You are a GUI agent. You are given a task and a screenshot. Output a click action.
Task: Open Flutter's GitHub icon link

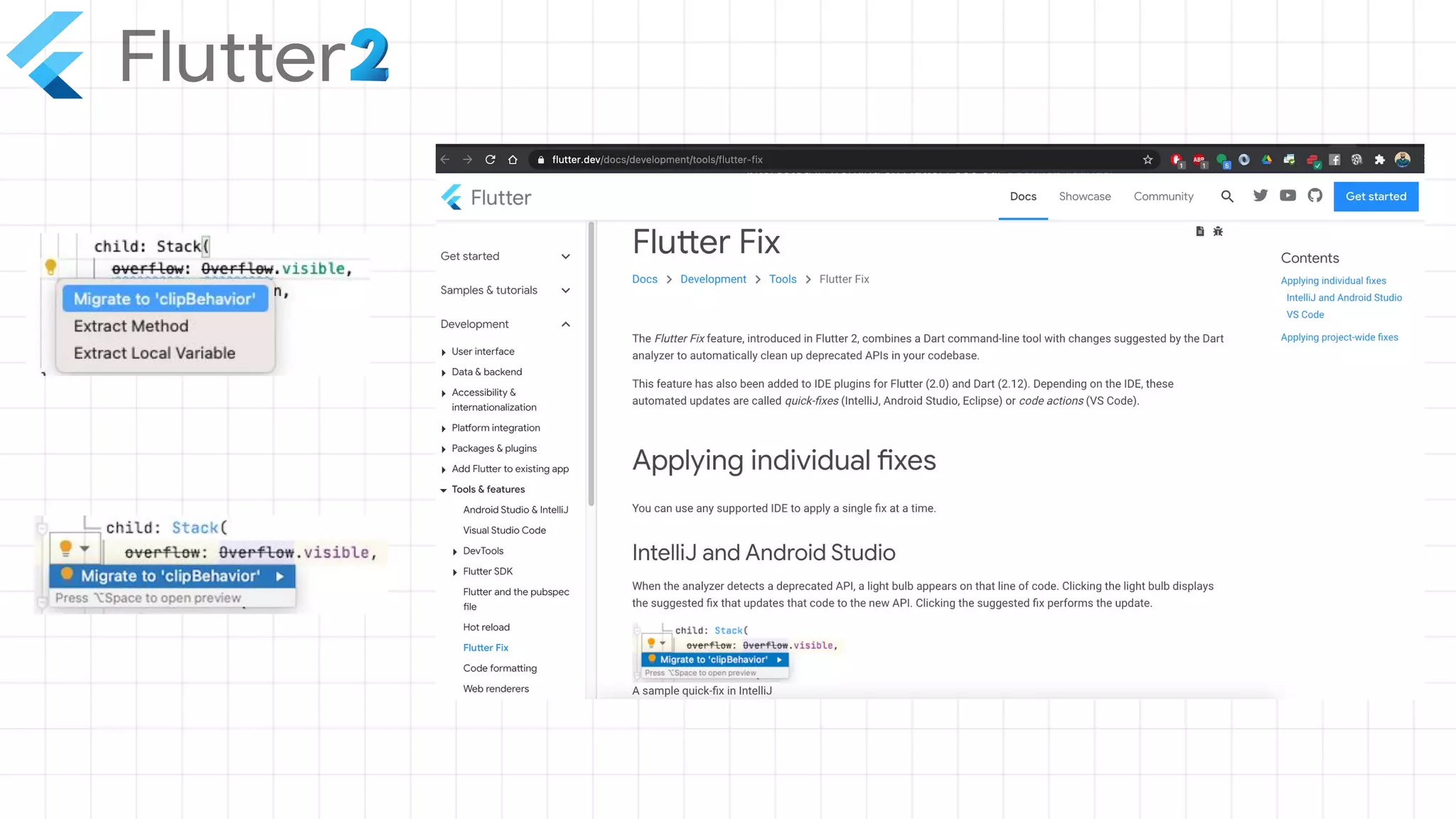tap(1315, 196)
